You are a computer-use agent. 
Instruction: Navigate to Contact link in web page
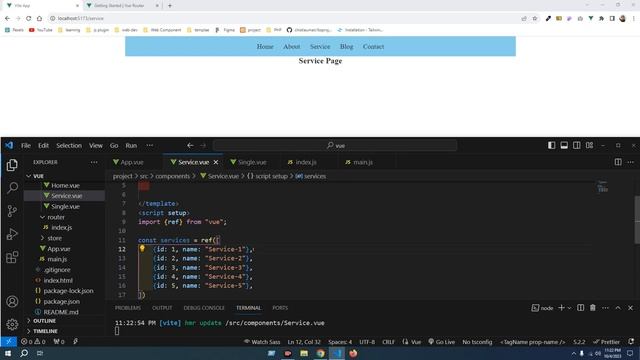pyautogui.click(x=373, y=47)
